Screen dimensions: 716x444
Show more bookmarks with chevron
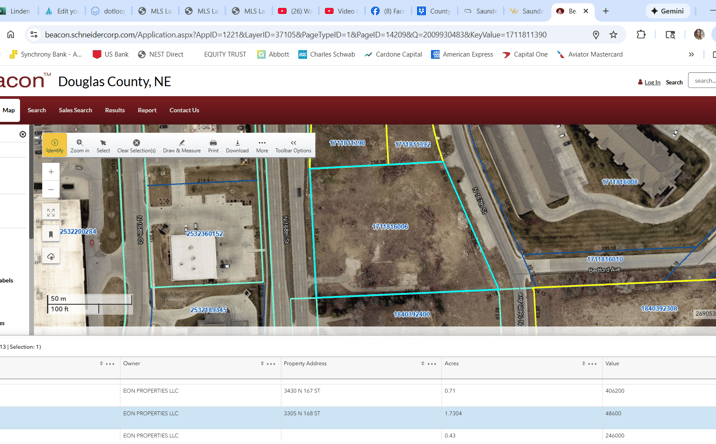(691, 54)
